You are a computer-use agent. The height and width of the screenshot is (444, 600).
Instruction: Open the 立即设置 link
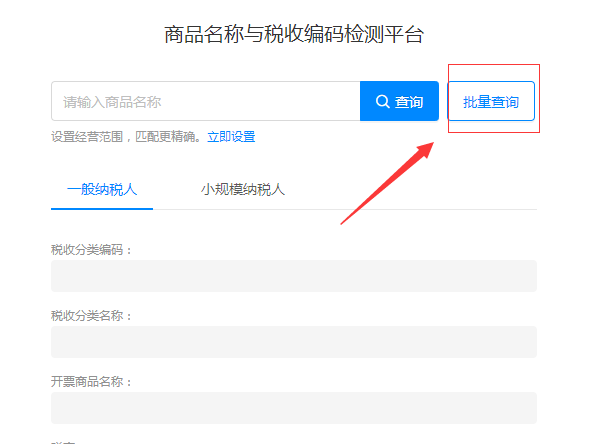click(x=231, y=137)
